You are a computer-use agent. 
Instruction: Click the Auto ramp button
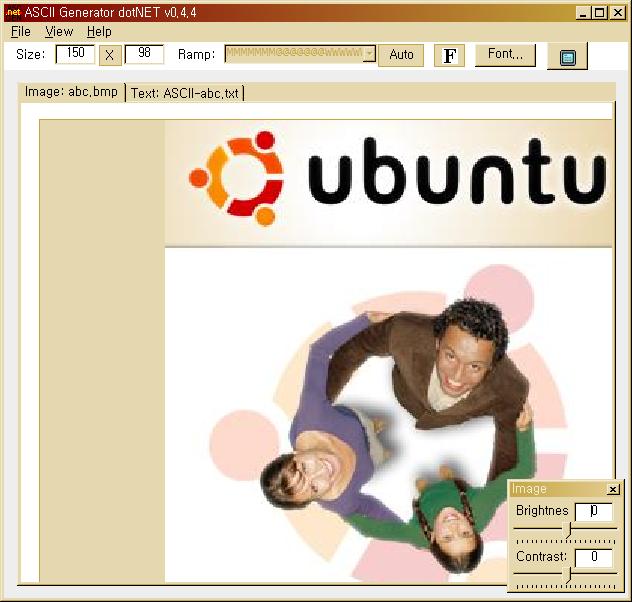(401, 55)
